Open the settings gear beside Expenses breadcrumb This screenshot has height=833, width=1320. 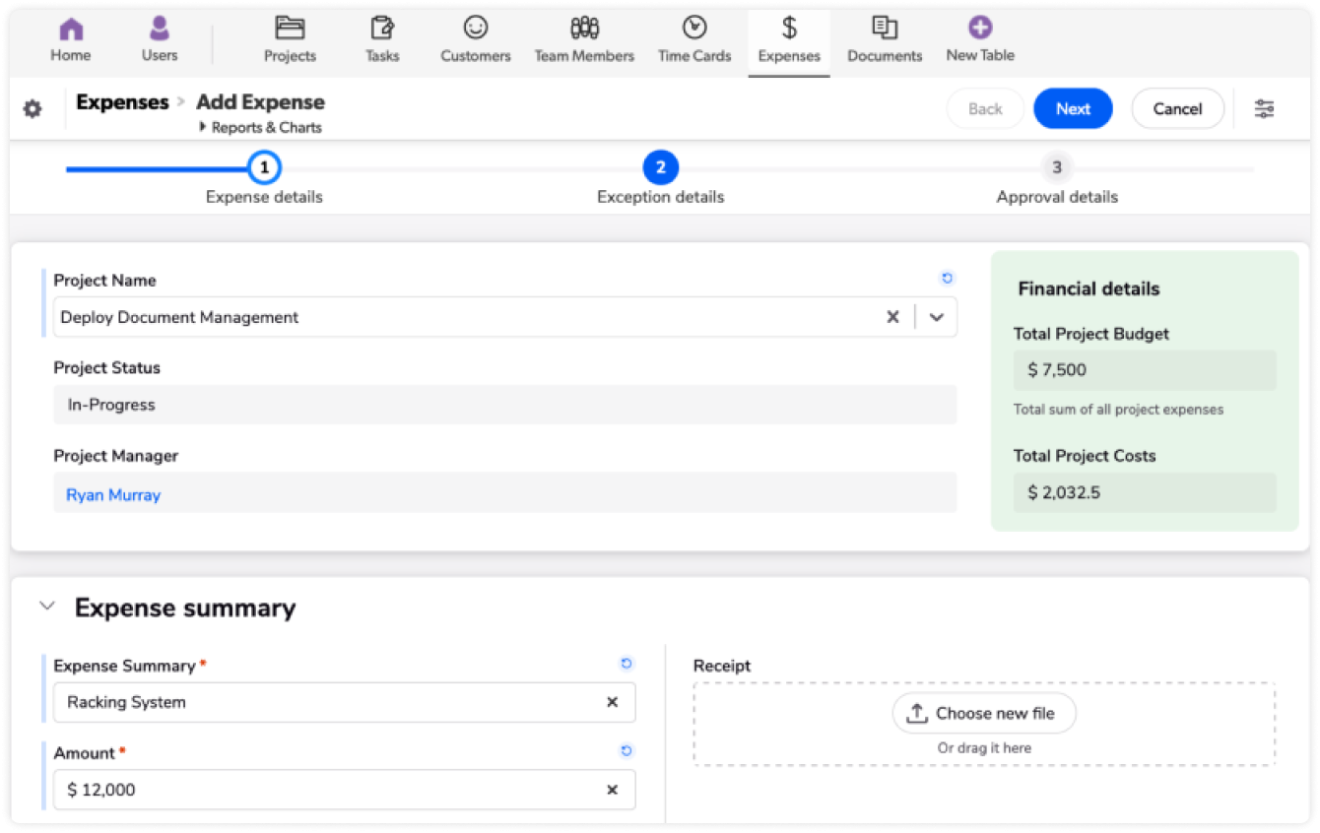(33, 109)
